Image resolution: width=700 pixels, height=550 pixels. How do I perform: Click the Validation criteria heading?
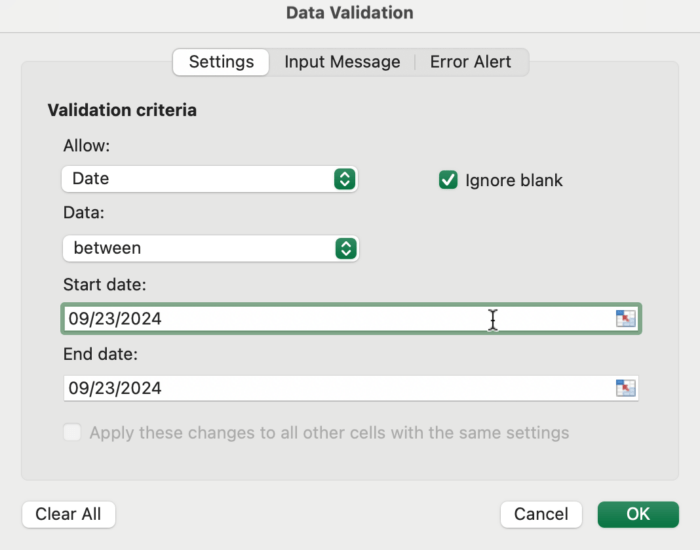pos(122,110)
